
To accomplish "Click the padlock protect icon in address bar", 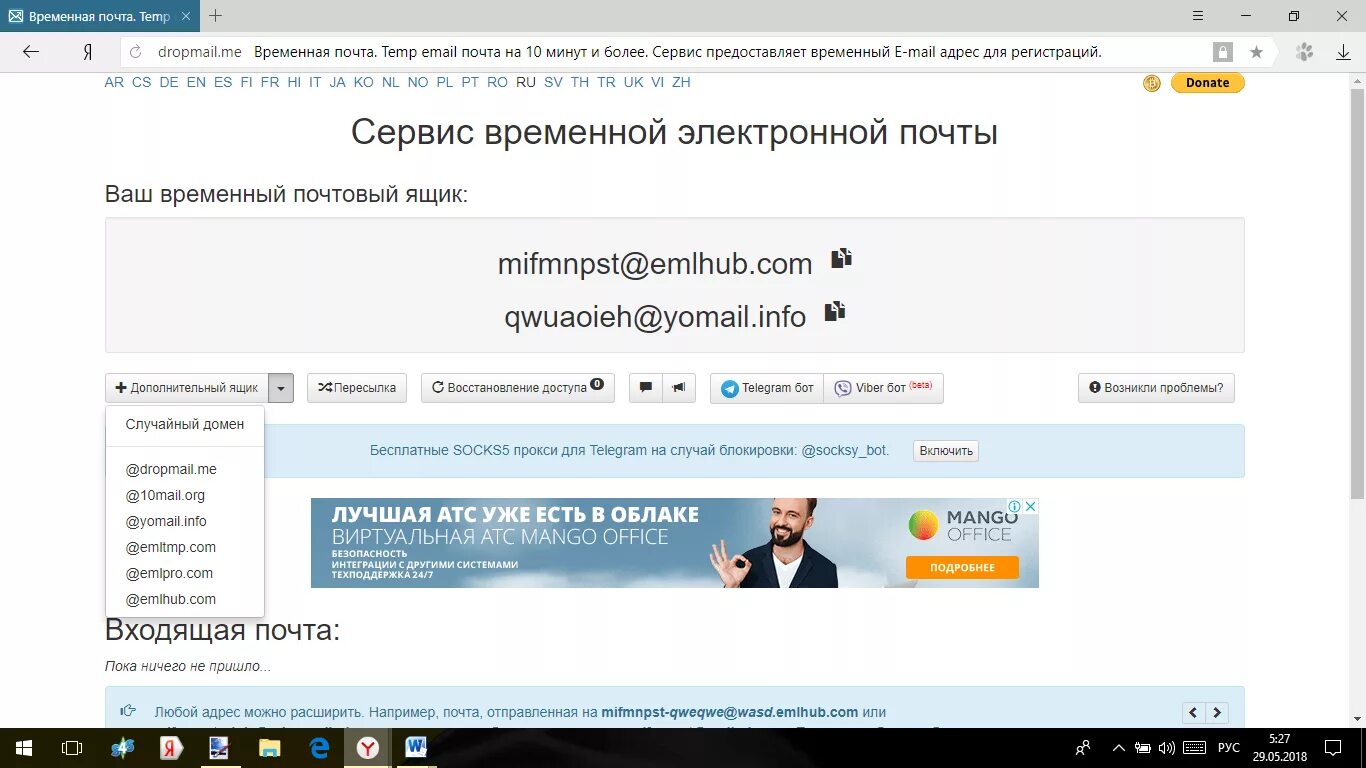I will [x=1222, y=52].
